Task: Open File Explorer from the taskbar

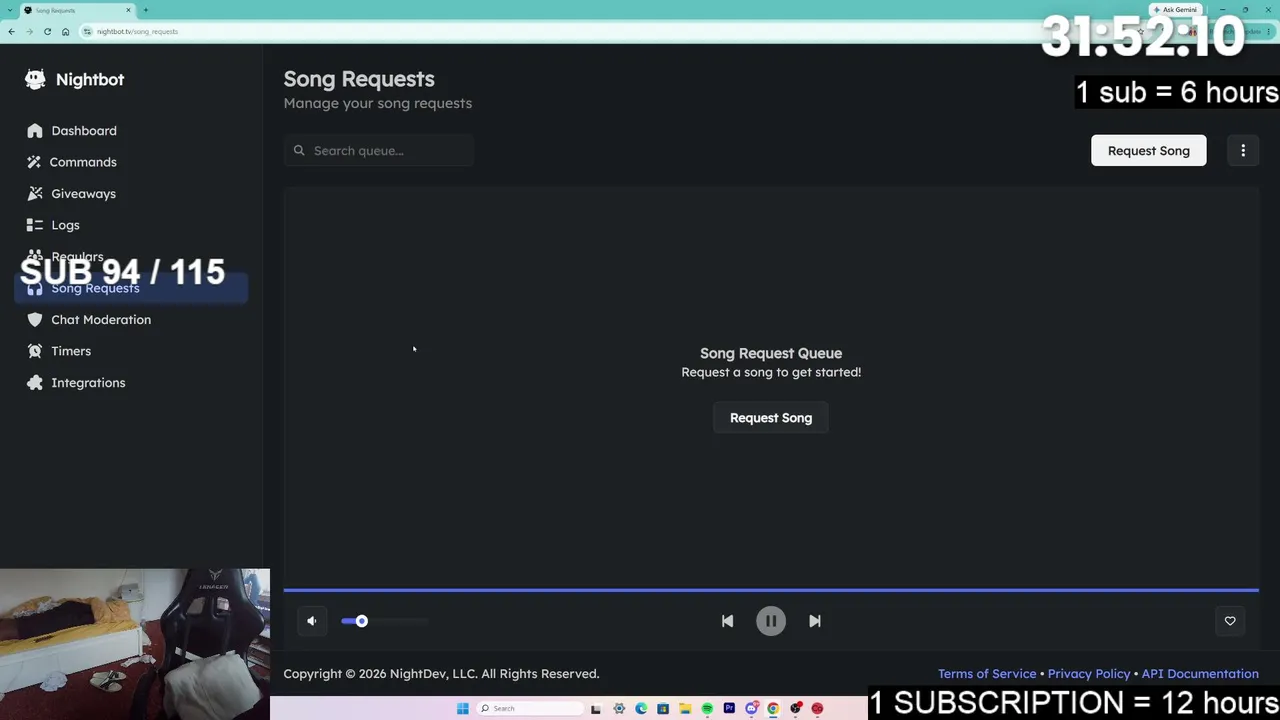Action: coord(685,709)
